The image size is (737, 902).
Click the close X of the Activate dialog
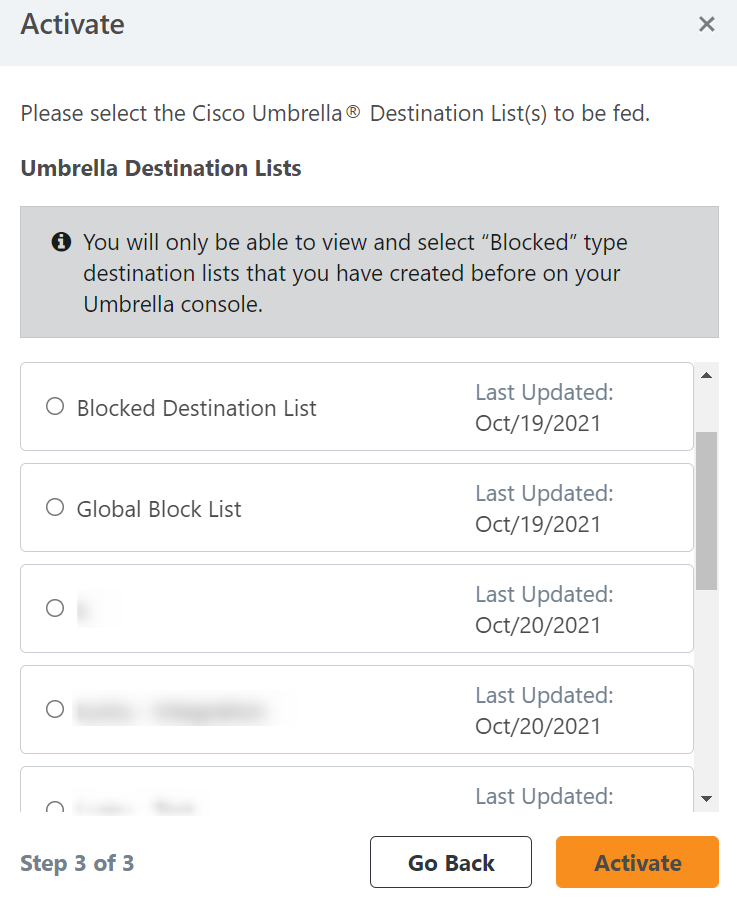point(707,24)
